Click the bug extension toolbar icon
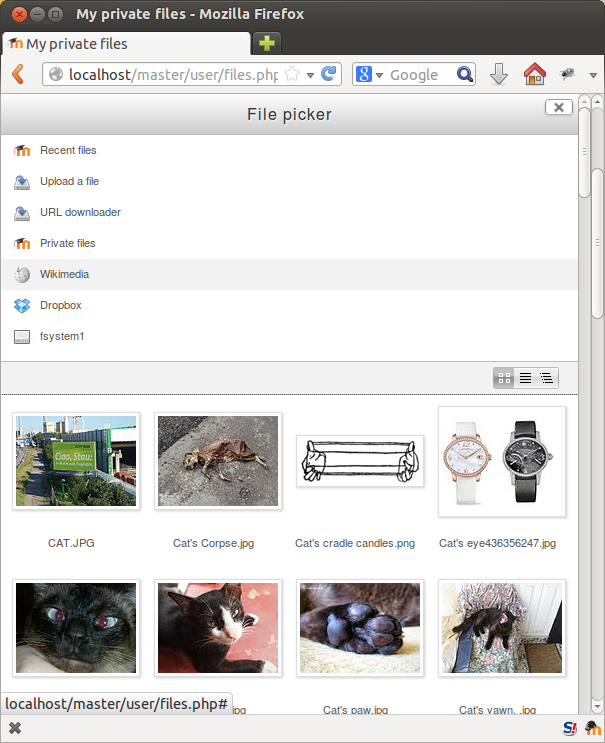The image size is (605, 743). pyautogui.click(x=567, y=73)
